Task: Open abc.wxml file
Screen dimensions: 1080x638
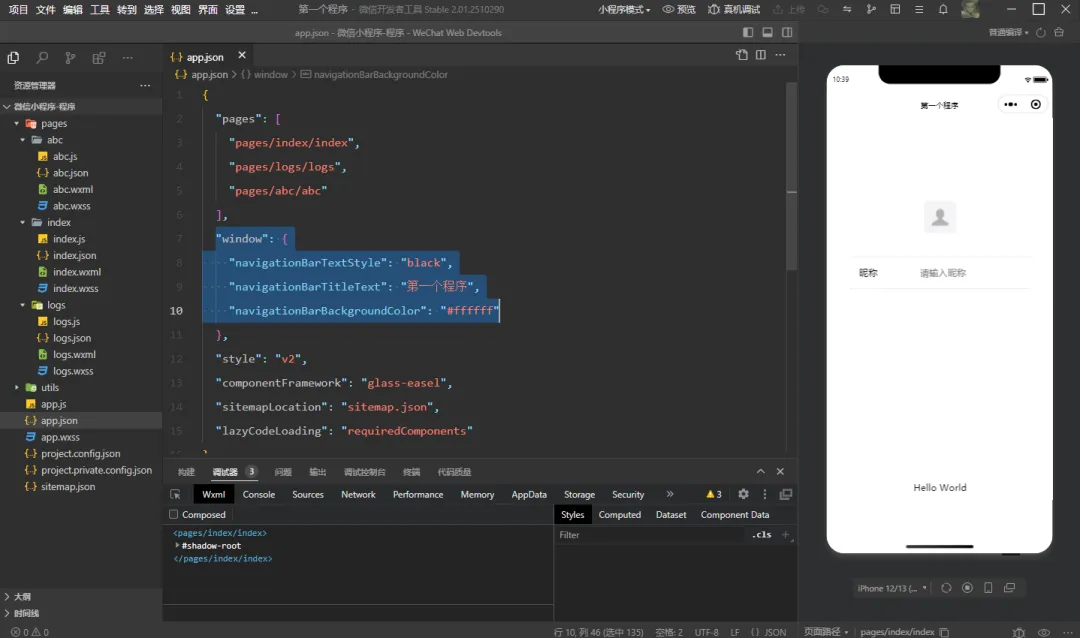Action: point(73,189)
